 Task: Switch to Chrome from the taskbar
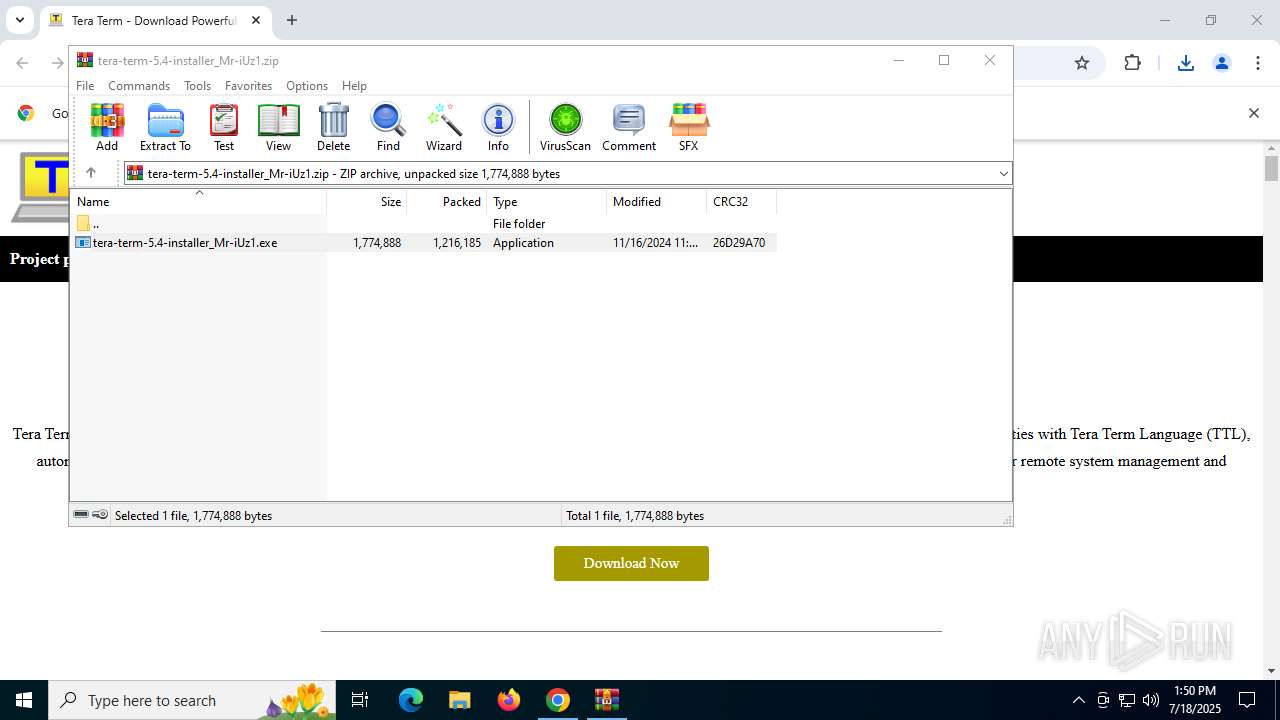557,700
